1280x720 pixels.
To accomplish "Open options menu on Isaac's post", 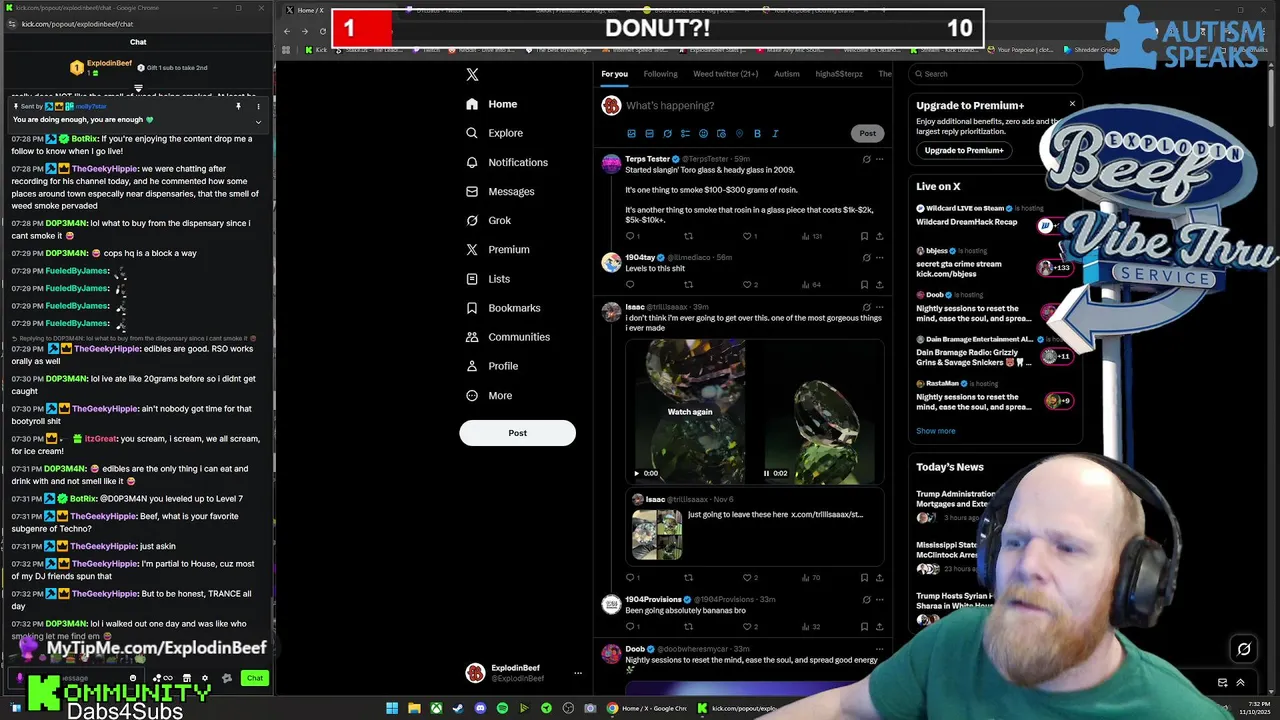I will tap(879, 307).
